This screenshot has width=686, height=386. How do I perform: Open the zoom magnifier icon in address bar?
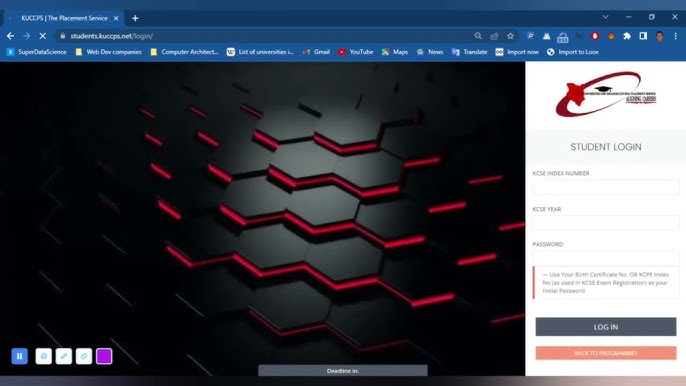478,36
